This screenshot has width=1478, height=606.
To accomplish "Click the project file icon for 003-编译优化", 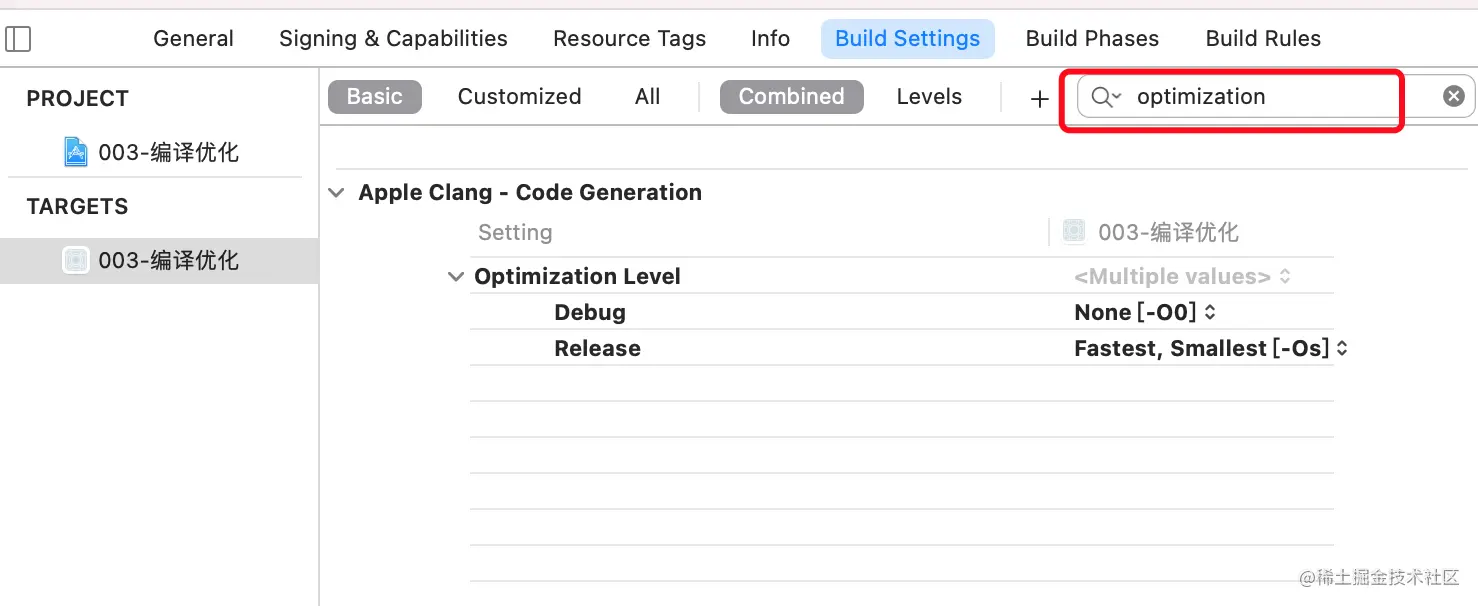I will [x=76, y=152].
